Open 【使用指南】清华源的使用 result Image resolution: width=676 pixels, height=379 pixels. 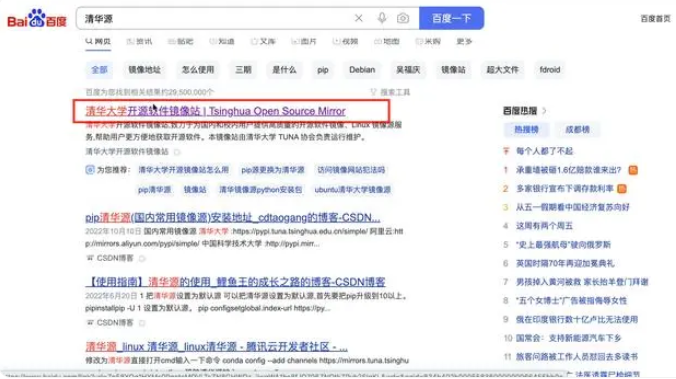click(x=235, y=282)
